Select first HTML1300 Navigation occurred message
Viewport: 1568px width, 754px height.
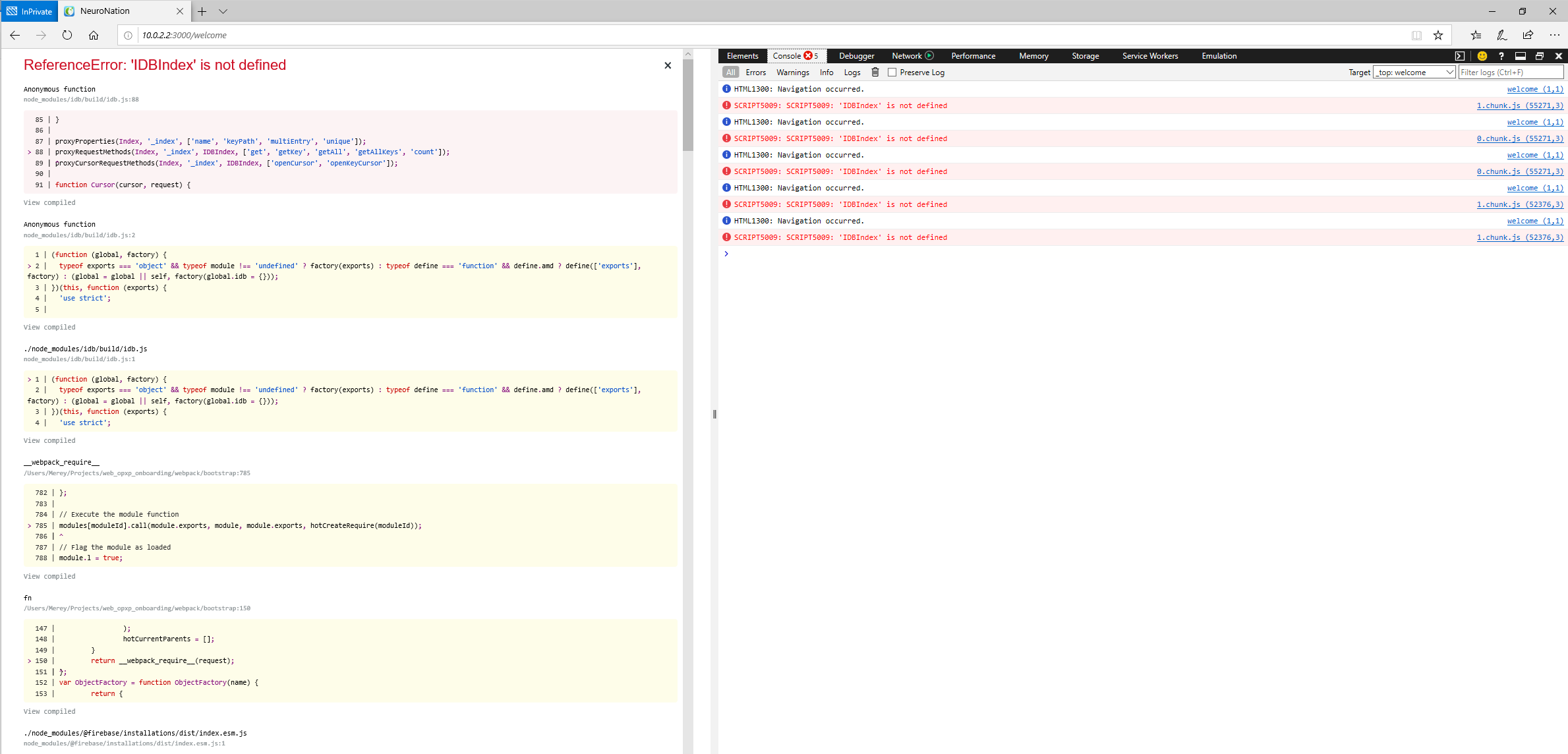click(799, 89)
